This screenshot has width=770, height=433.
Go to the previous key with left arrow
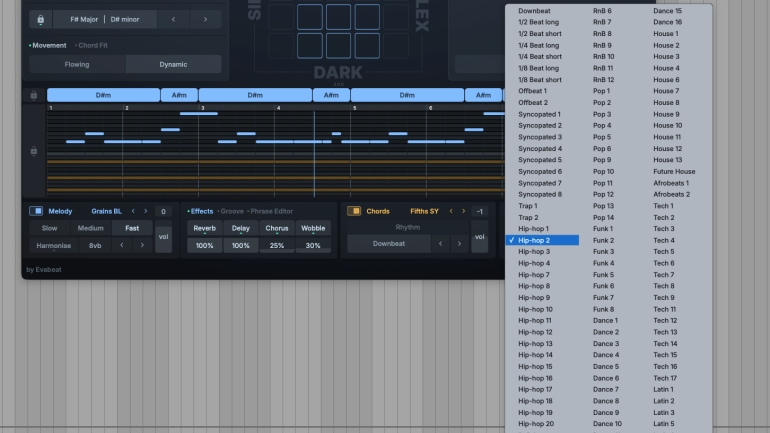[x=173, y=19]
